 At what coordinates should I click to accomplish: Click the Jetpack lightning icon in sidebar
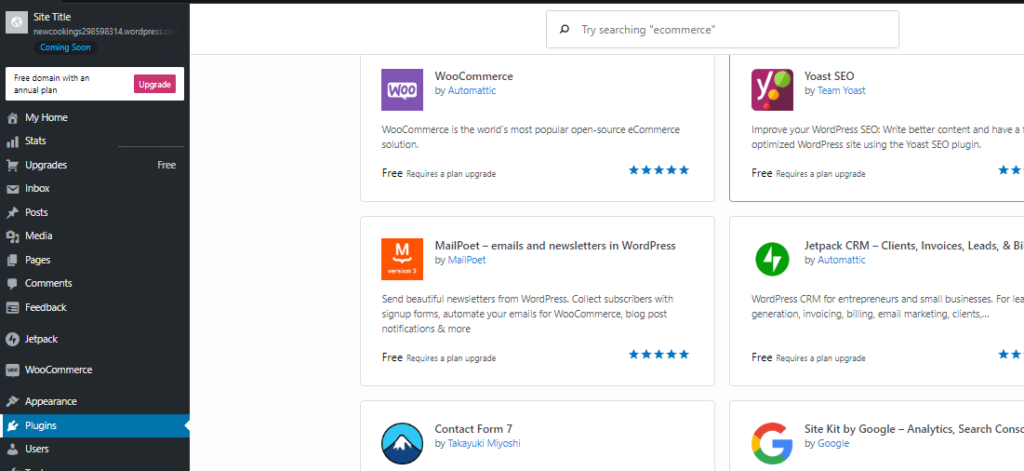point(12,339)
